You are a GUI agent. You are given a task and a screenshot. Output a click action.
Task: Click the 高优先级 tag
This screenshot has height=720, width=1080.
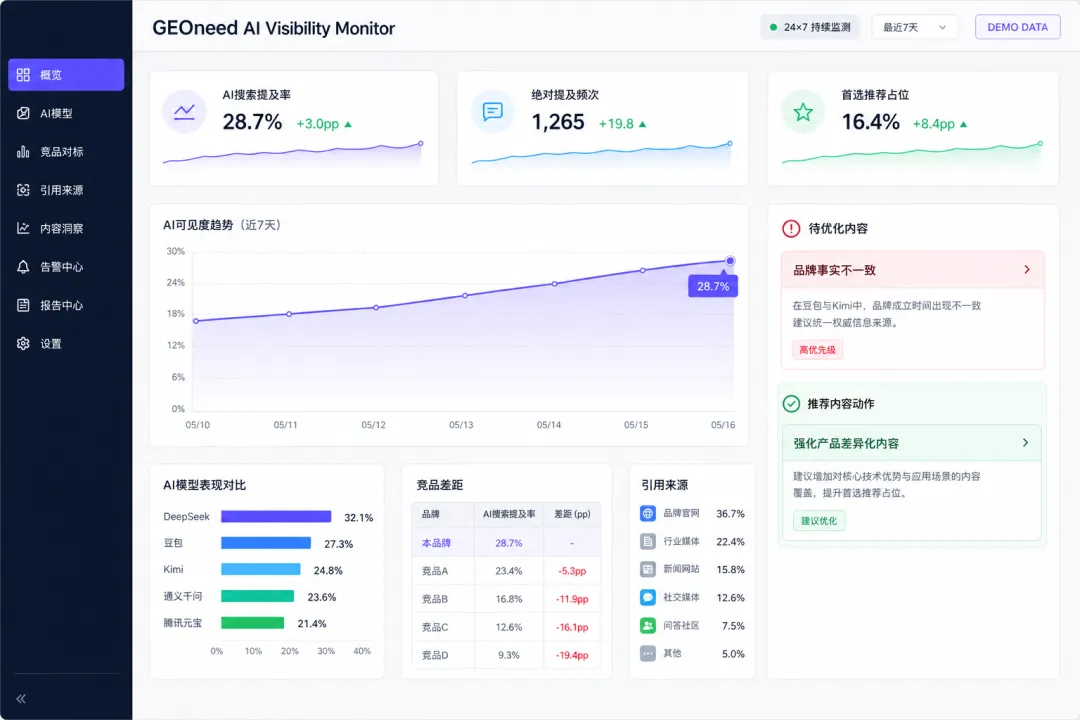pos(818,350)
